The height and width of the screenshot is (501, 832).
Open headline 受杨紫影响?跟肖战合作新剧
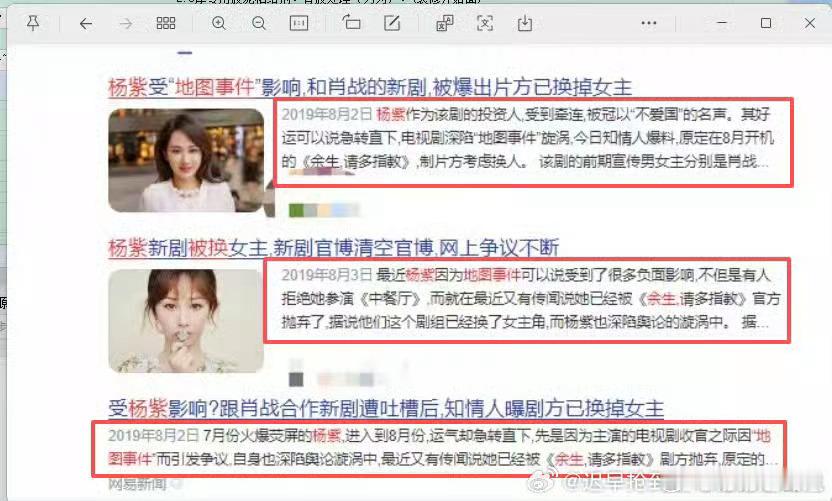pos(386,409)
